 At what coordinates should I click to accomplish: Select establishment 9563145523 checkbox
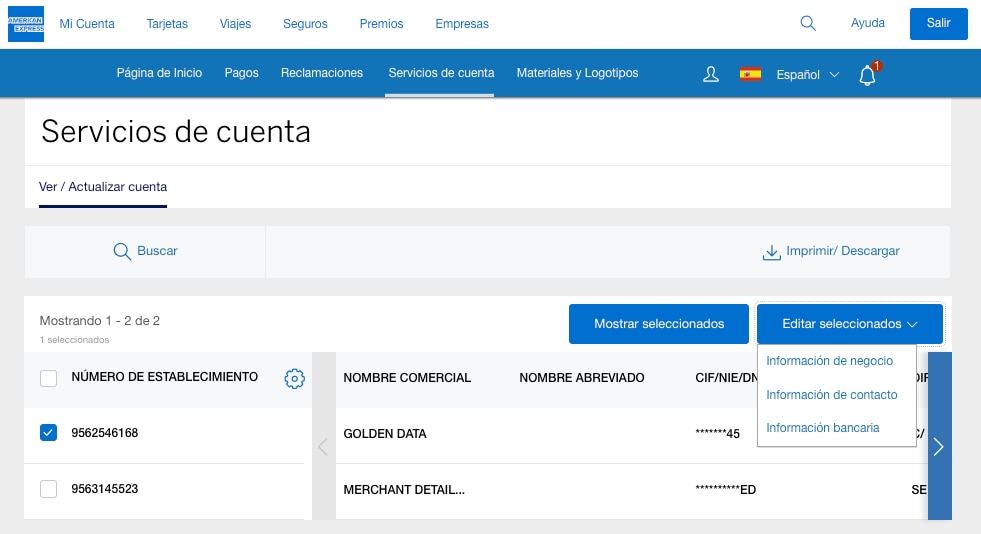pyautogui.click(x=48, y=489)
